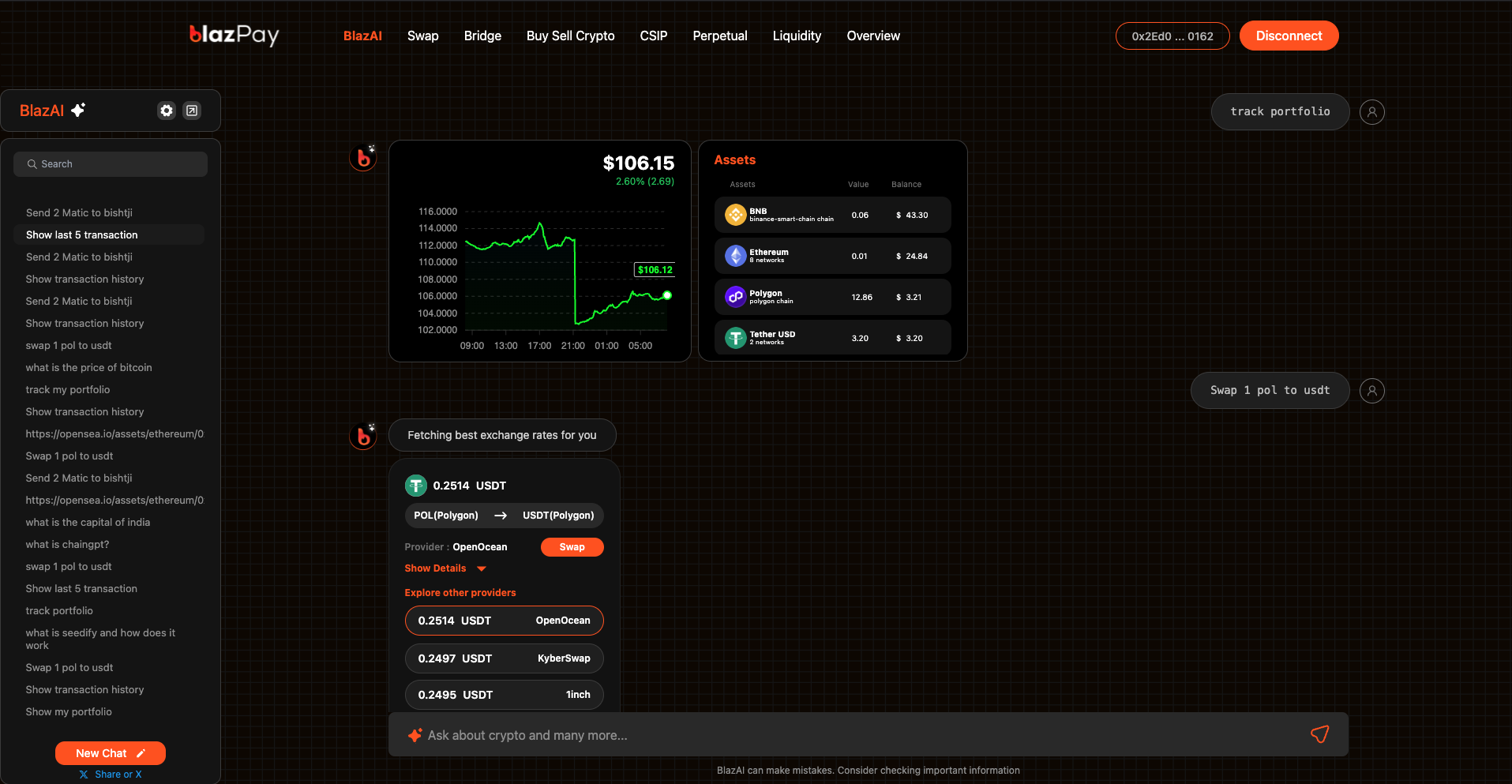Start a New Chat
This screenshot has width=1512, height=784.
(111, 753)
